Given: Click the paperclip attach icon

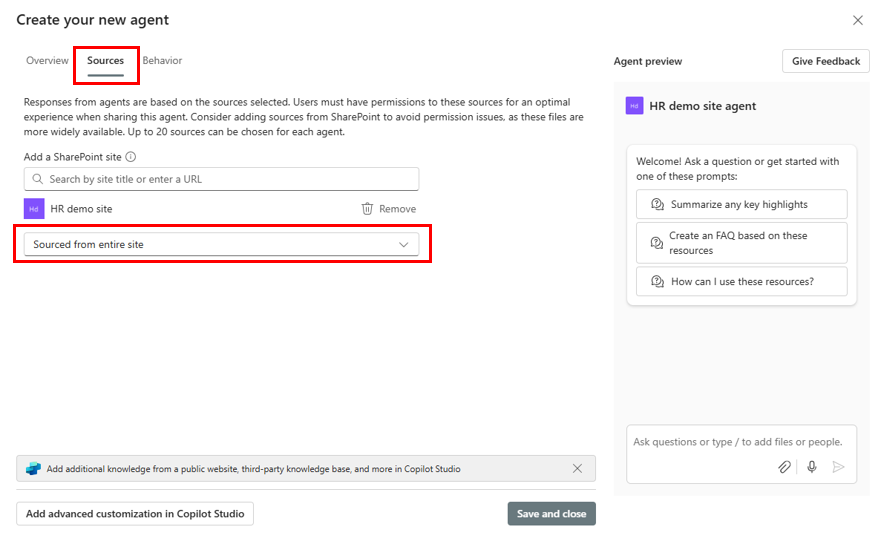Looking at the screenshot, I should pos(784,467).
